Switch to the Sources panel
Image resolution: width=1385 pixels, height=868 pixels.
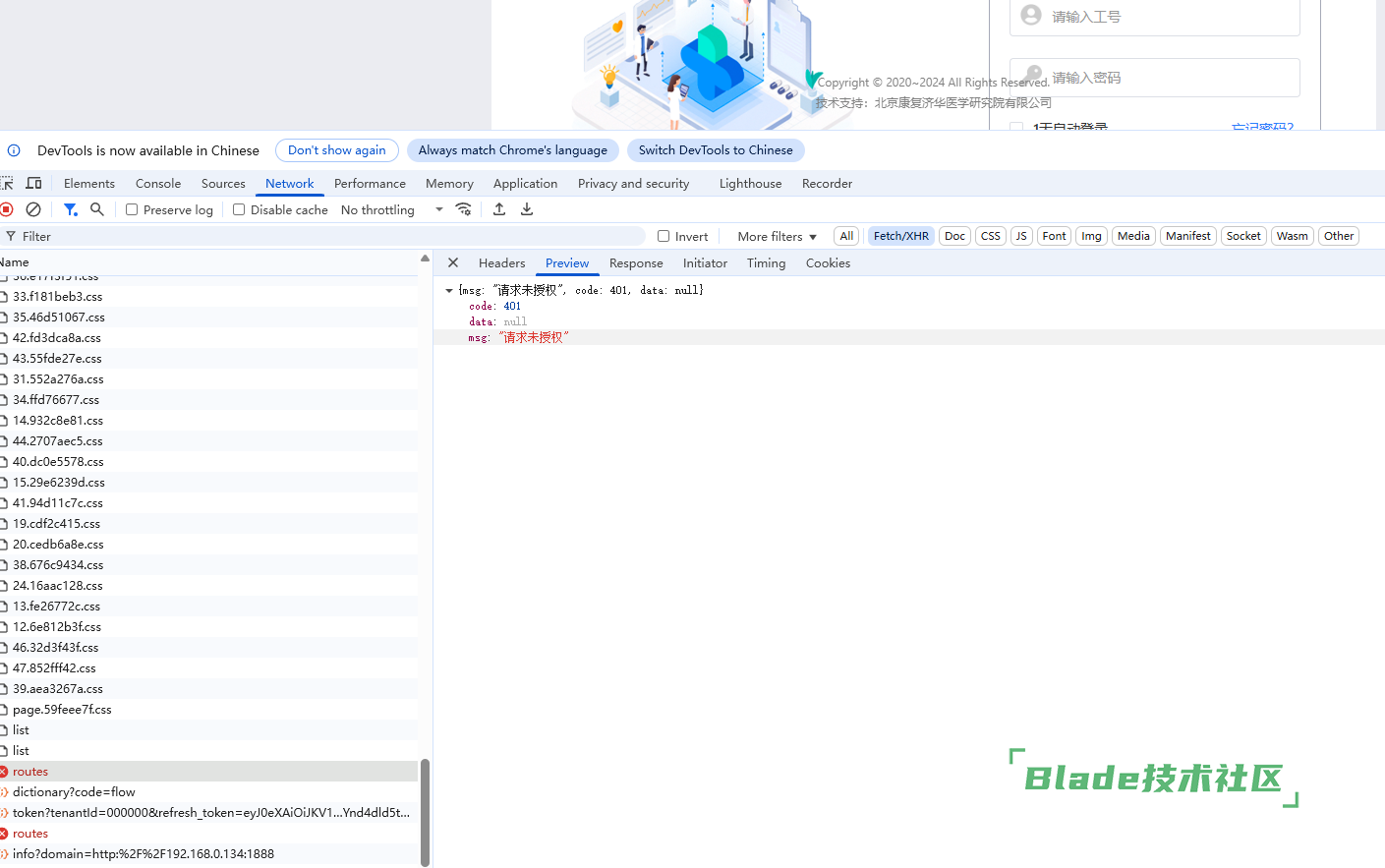[x=223, y=183]
